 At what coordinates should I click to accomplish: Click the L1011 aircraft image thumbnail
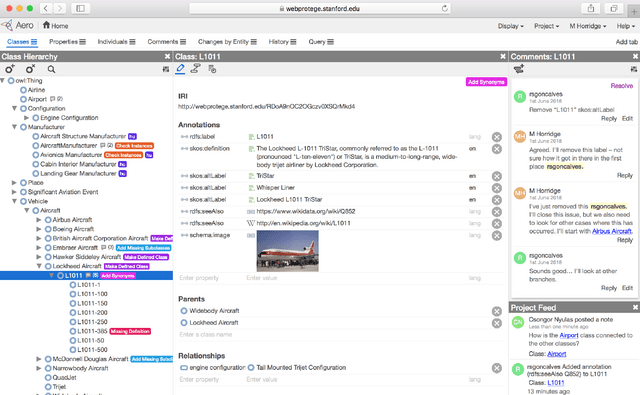pyautogui.click(x=287, y=251)
